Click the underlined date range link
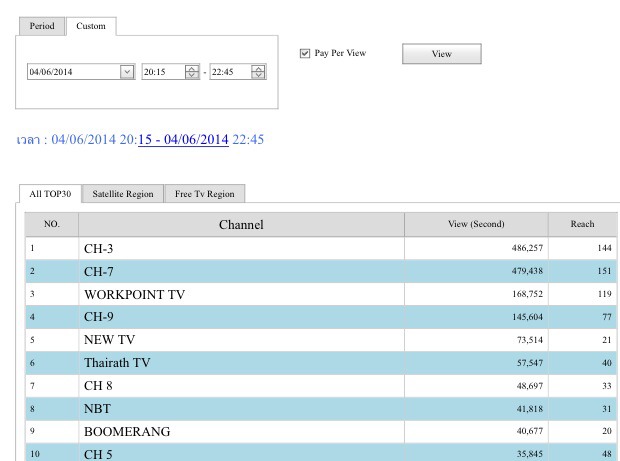This screenshot has width=620, height=461. coord(183,140)
